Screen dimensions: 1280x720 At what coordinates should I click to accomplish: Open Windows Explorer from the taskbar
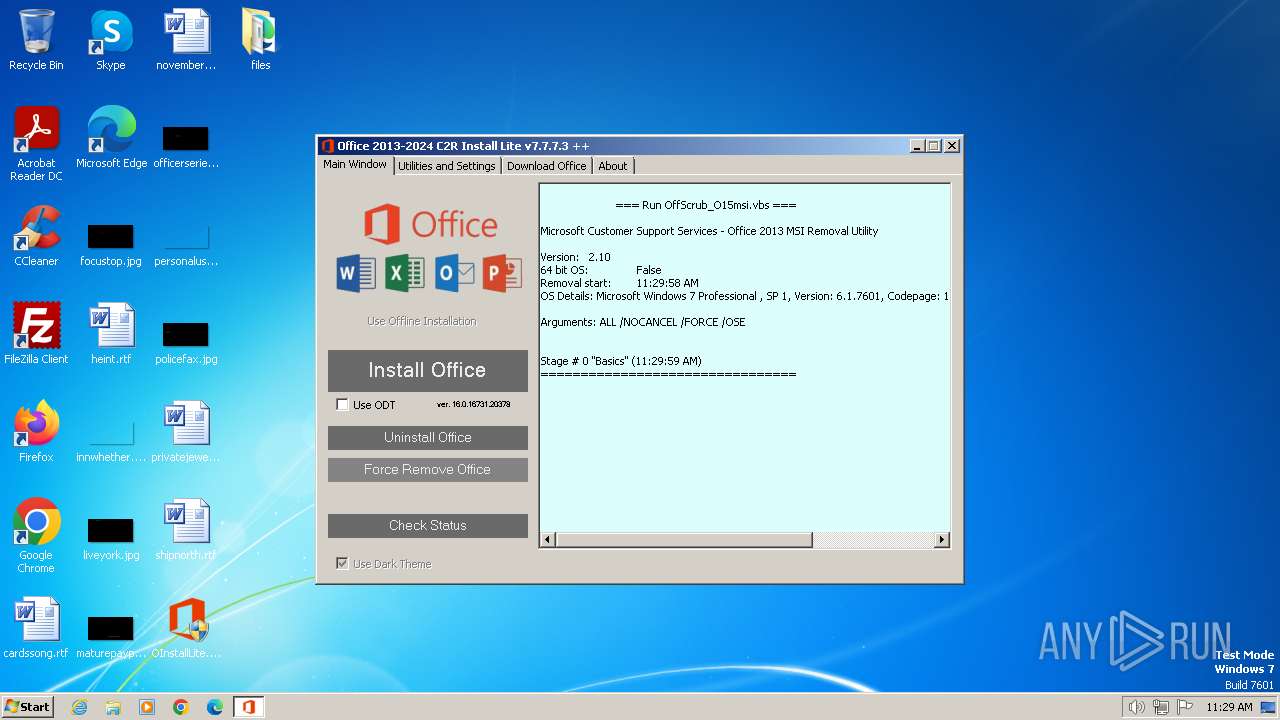(113, 707)
